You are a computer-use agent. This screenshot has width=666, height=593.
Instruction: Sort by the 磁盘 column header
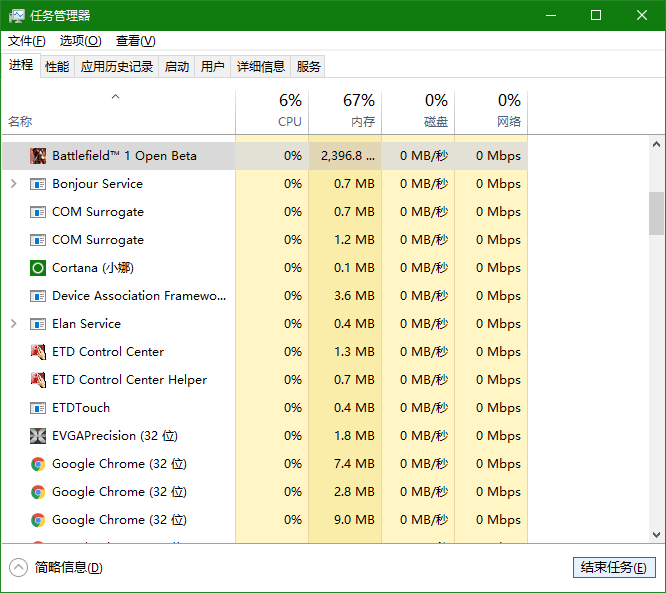click(418, 113)
